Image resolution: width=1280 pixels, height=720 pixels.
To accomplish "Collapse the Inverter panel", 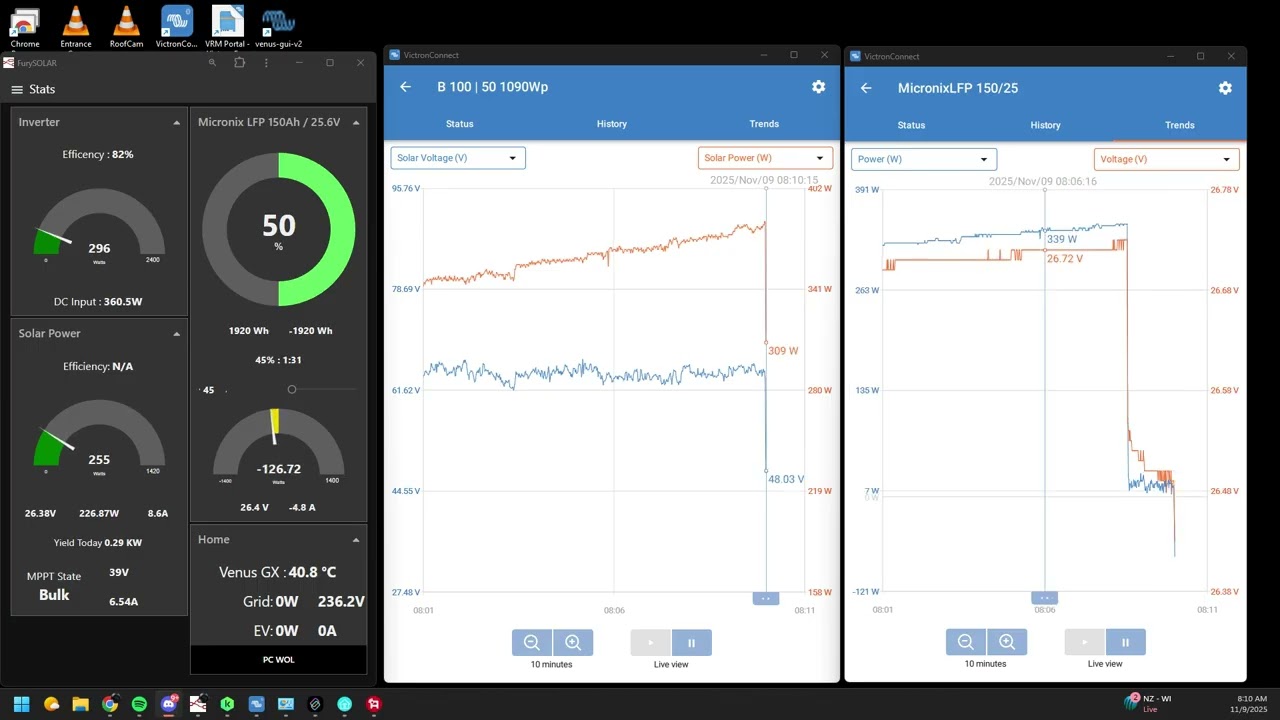I will coord(177,123).
